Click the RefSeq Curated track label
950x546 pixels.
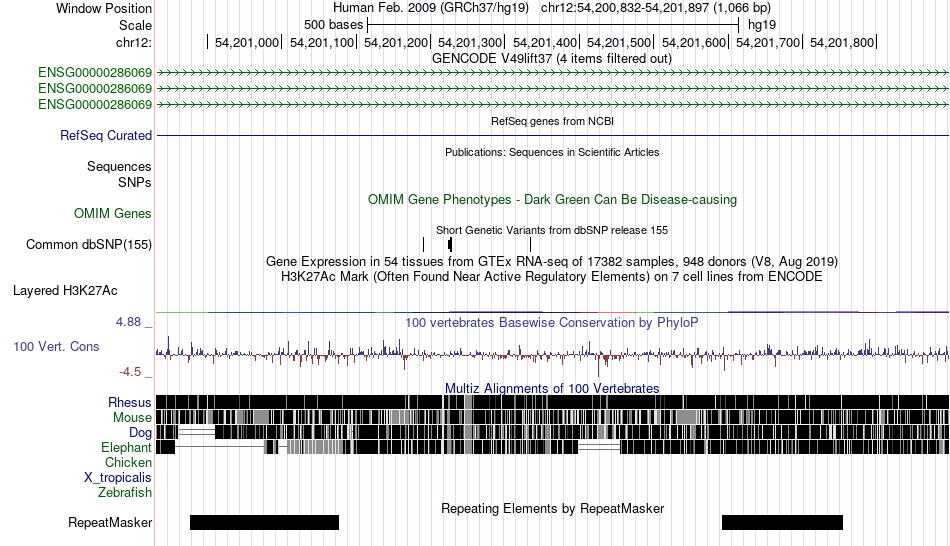click(105, 135)
